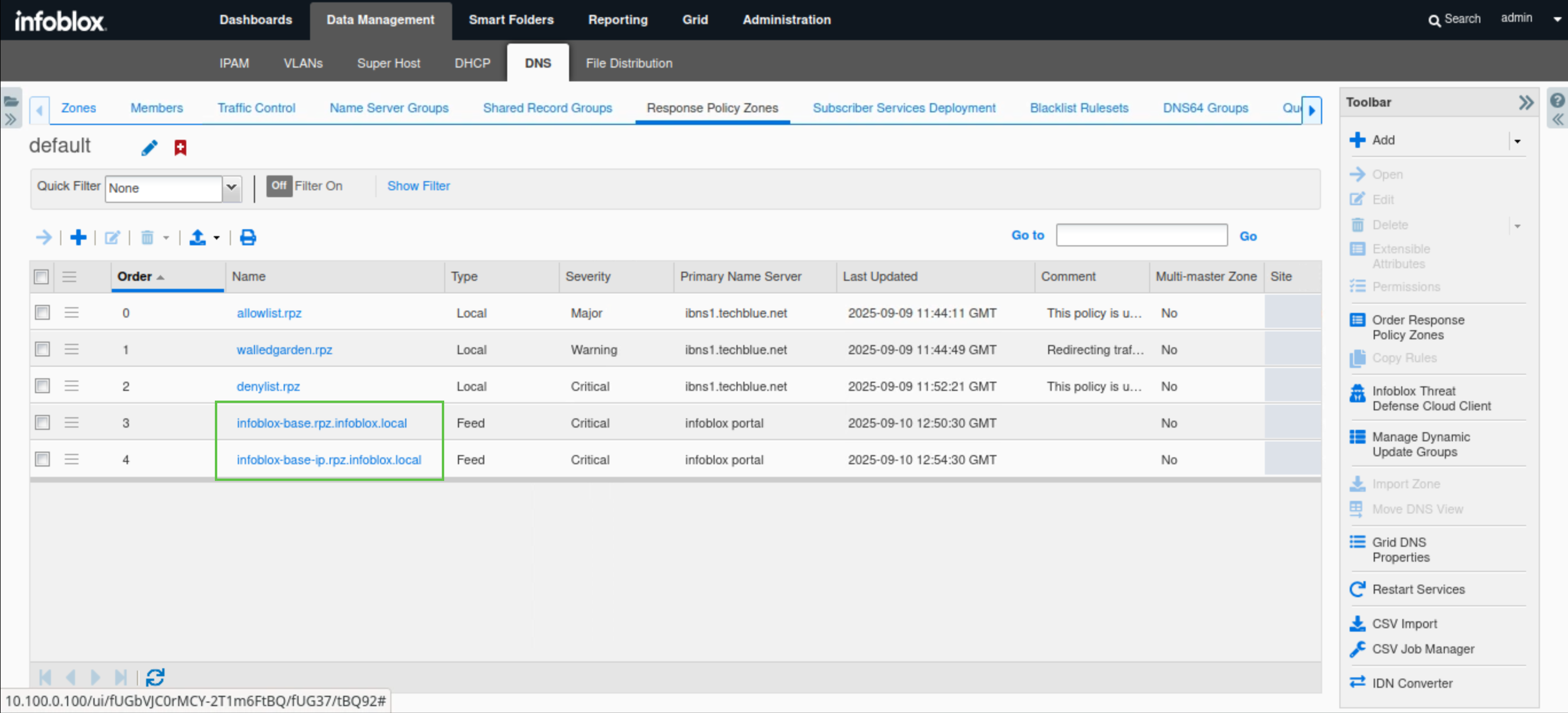
Task: Select the denylist.rpz row checkbox
Action: 42,386
